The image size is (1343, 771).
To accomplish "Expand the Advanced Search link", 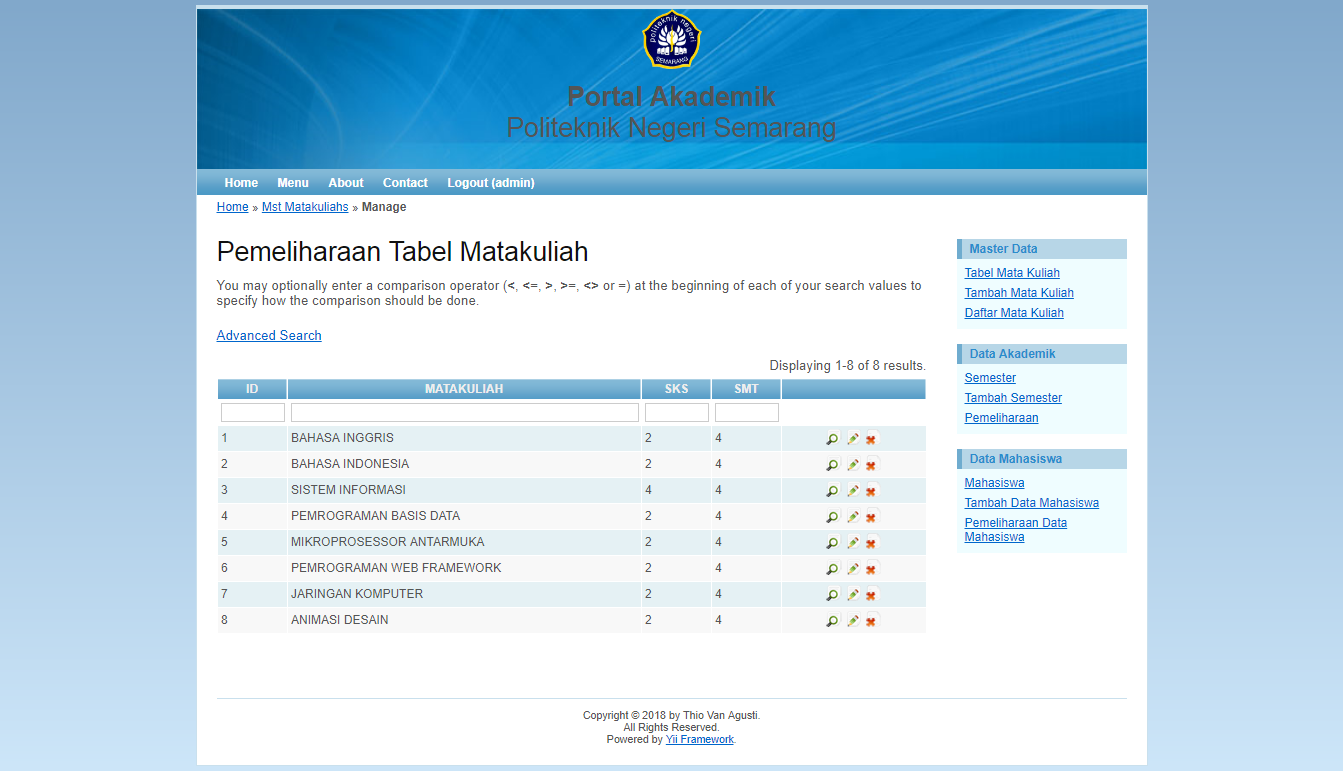I will (269, 336).
